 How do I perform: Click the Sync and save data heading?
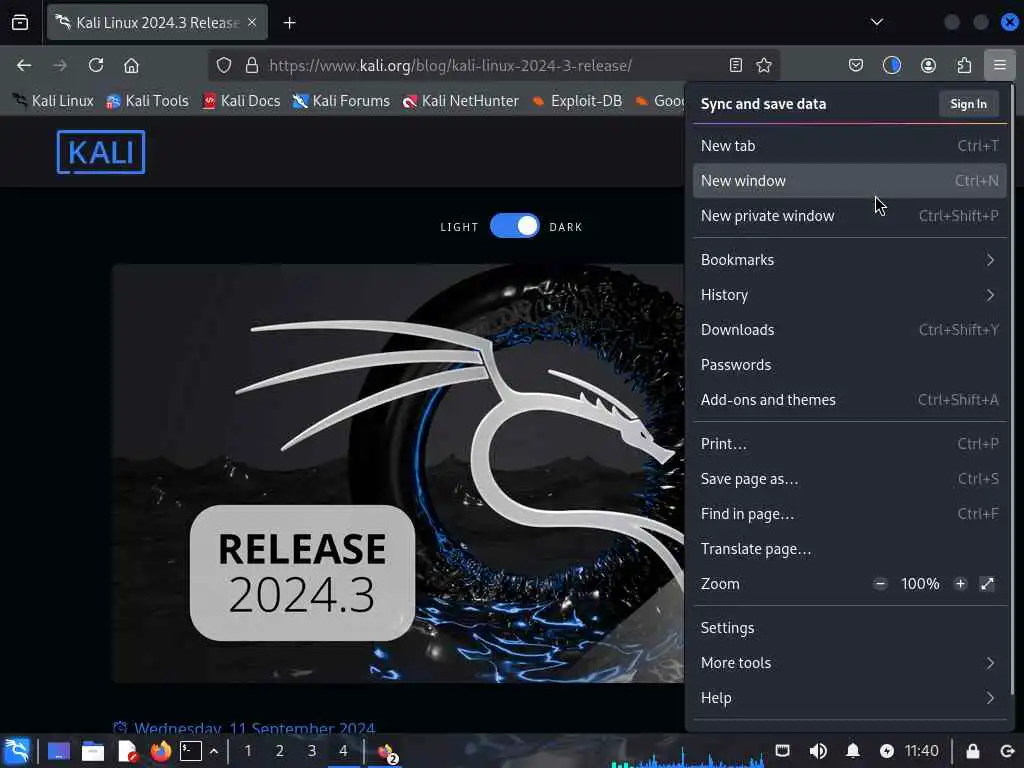tap(763, 104)
